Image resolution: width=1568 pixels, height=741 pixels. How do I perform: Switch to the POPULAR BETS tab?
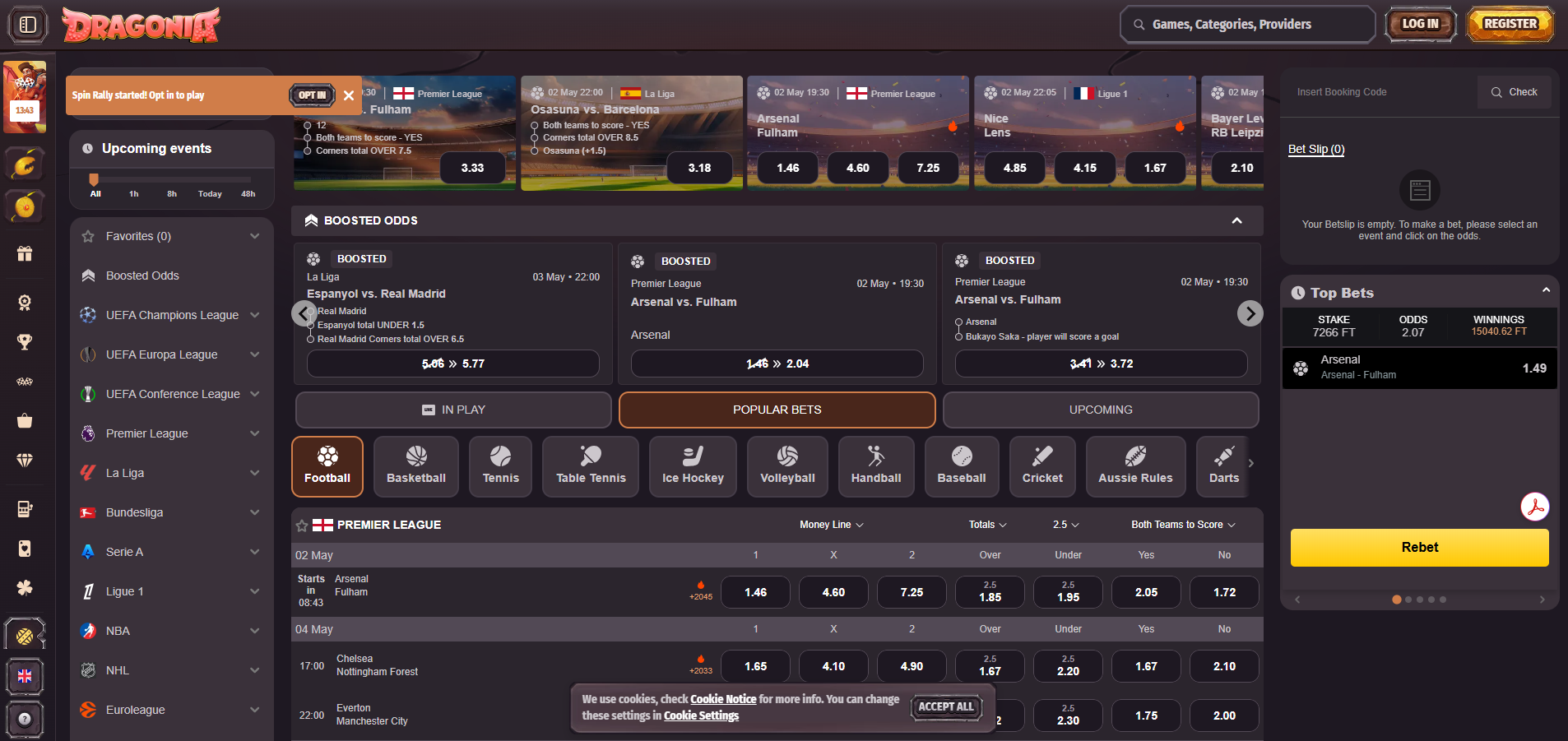(x=777, y=410)
